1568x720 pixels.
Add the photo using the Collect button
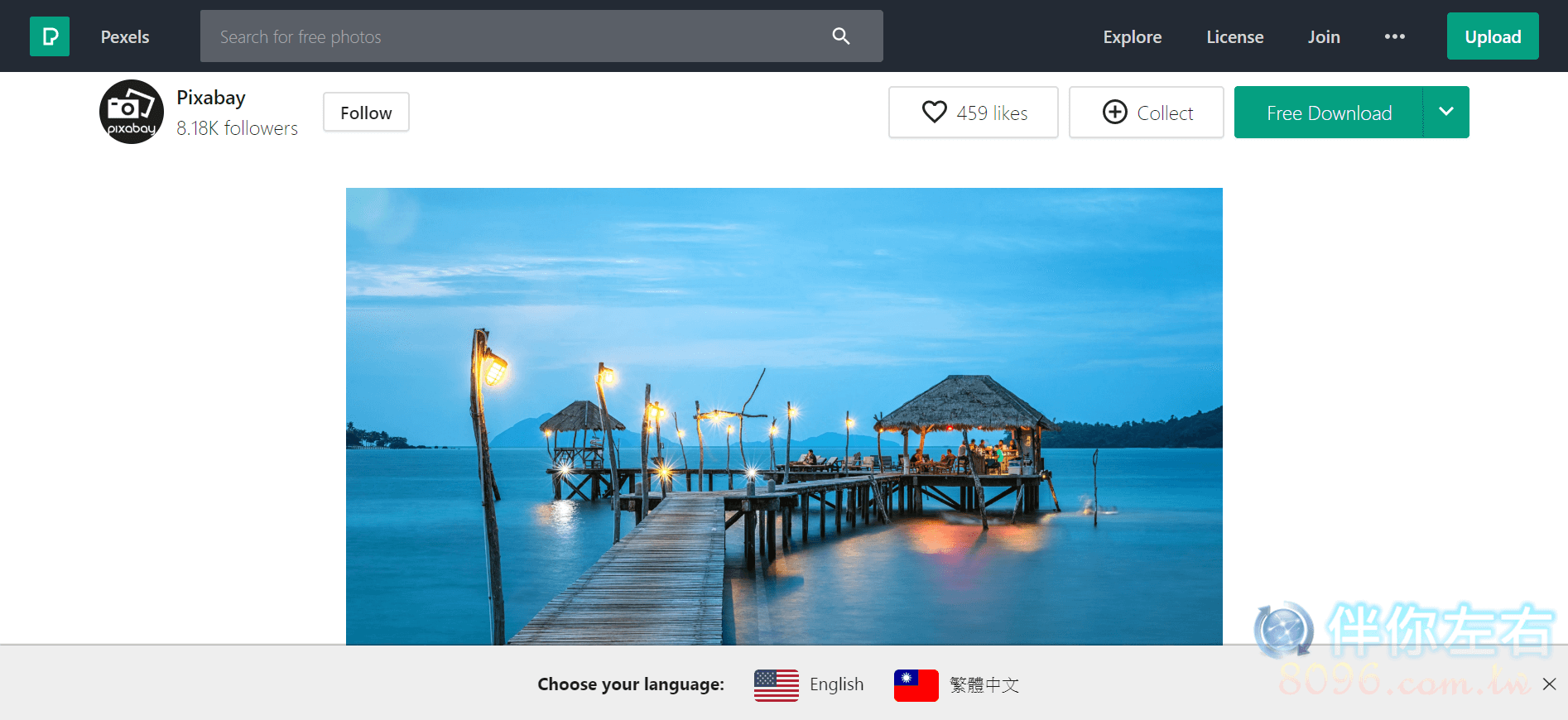coord(1147,113)
